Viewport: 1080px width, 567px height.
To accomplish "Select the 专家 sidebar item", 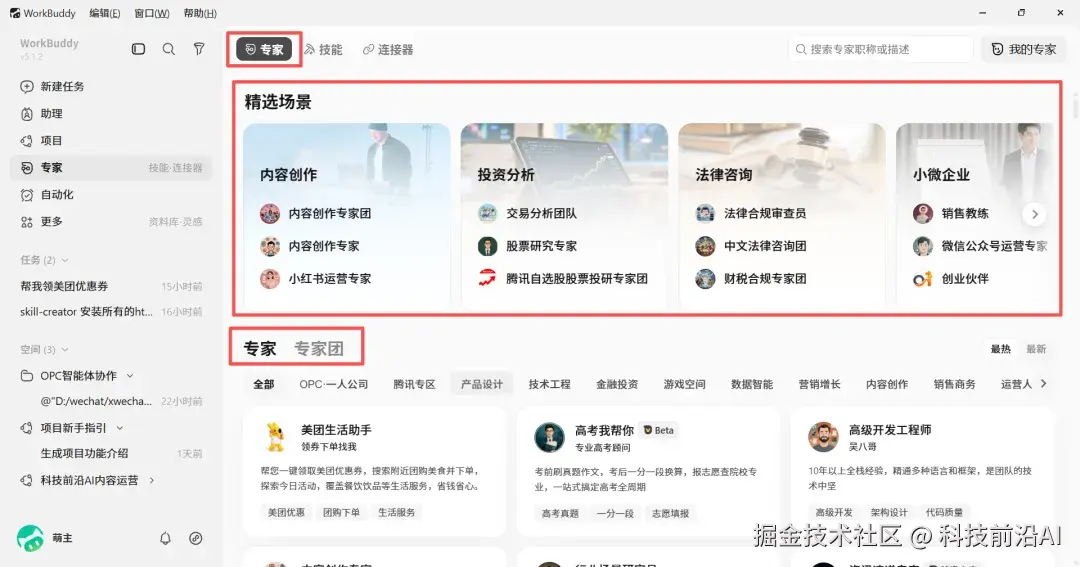I will point(110,167).
